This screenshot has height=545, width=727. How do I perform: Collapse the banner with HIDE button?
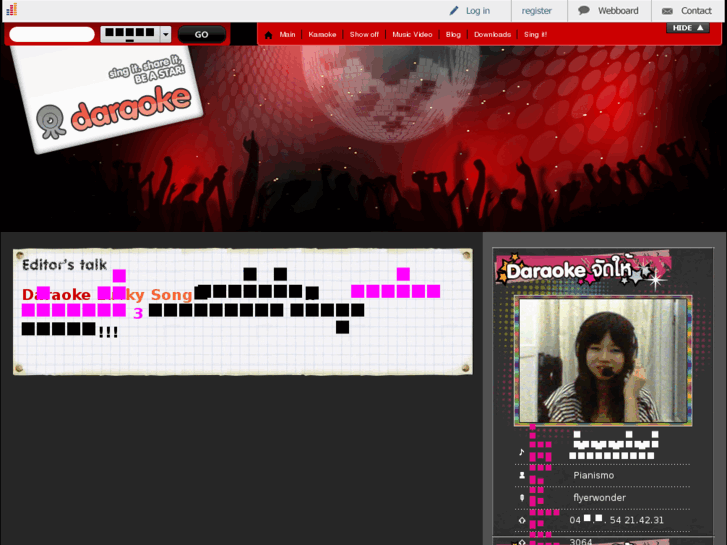(688, 28)
